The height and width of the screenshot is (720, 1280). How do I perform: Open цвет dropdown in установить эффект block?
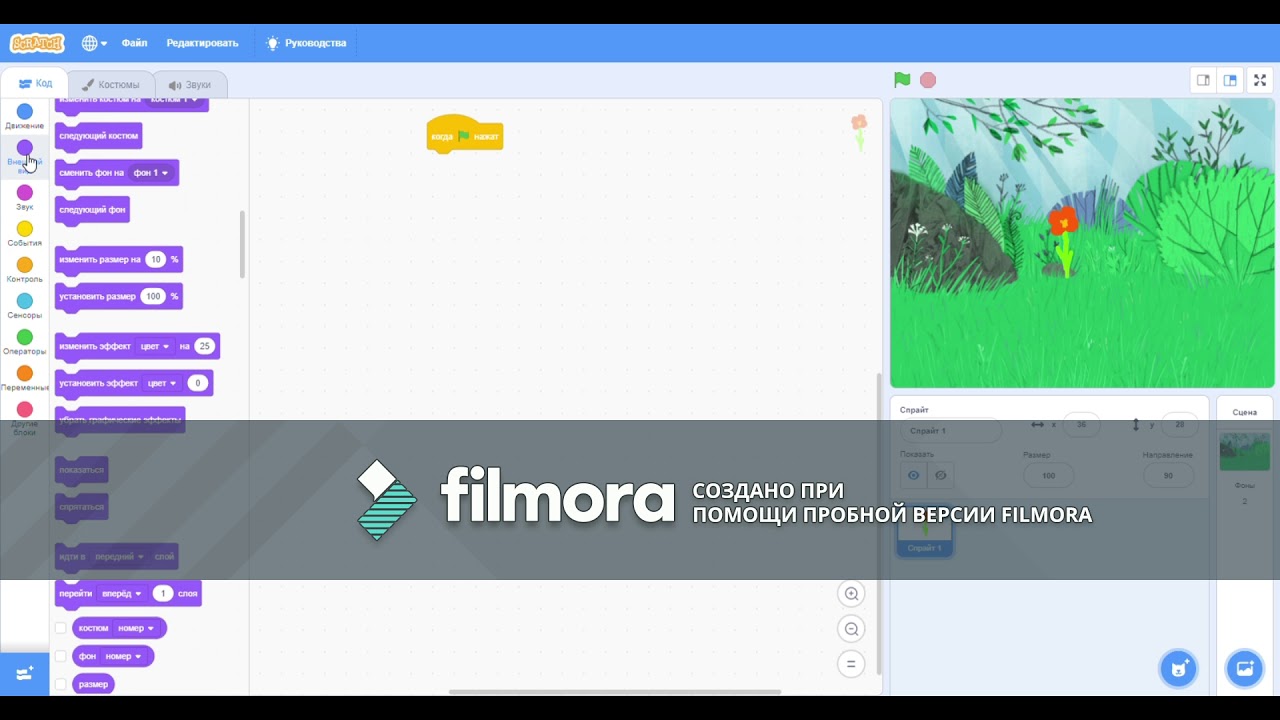pyautogui.click(x=162, y=383)
